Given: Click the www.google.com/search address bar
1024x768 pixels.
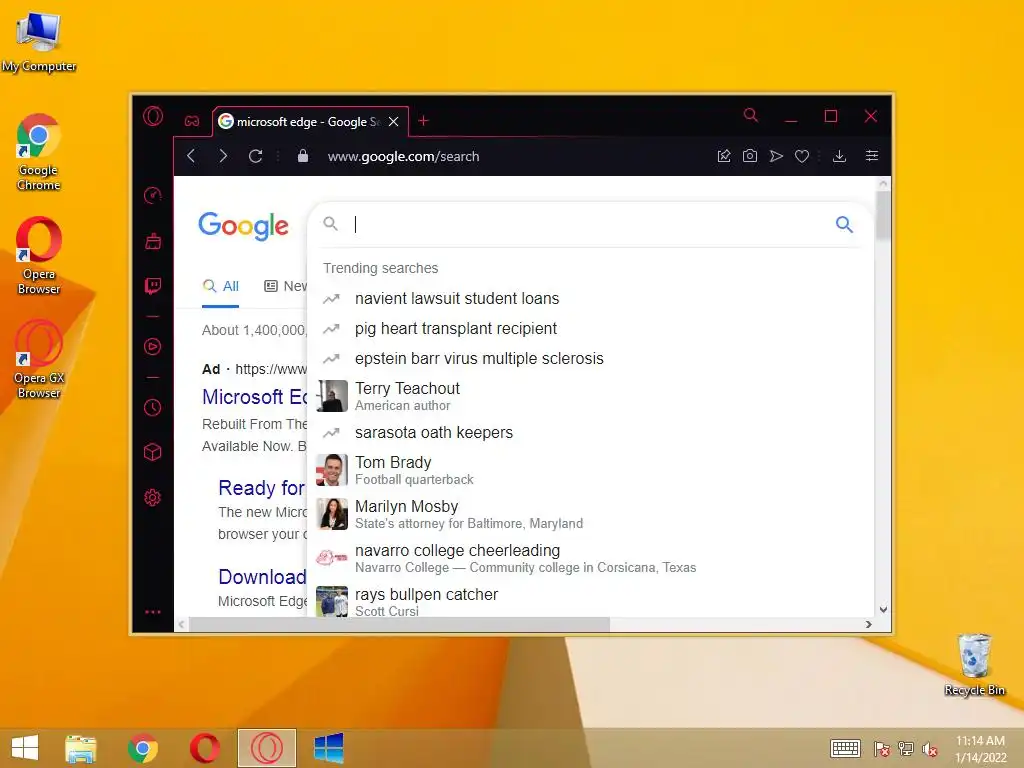Looking at the screenshot, I should (403, 156).
